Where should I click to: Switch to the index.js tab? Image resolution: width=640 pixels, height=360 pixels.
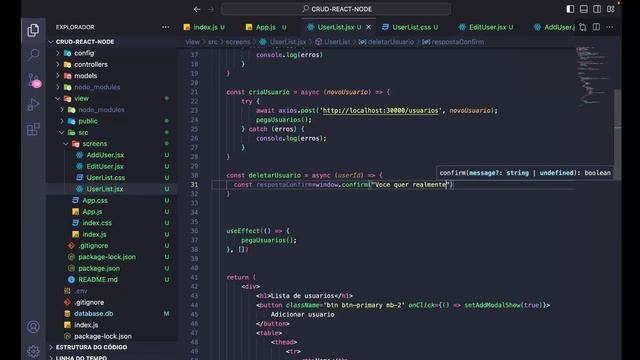click(x=204, y=27)
